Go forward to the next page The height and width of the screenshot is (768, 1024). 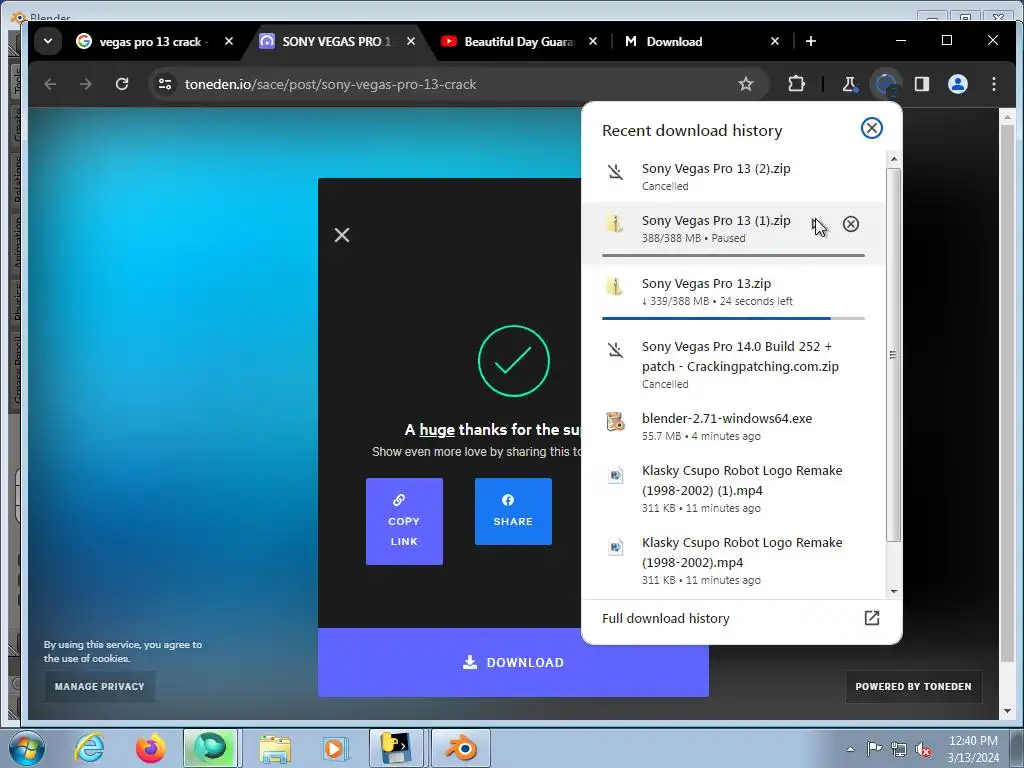click(86, 84)
